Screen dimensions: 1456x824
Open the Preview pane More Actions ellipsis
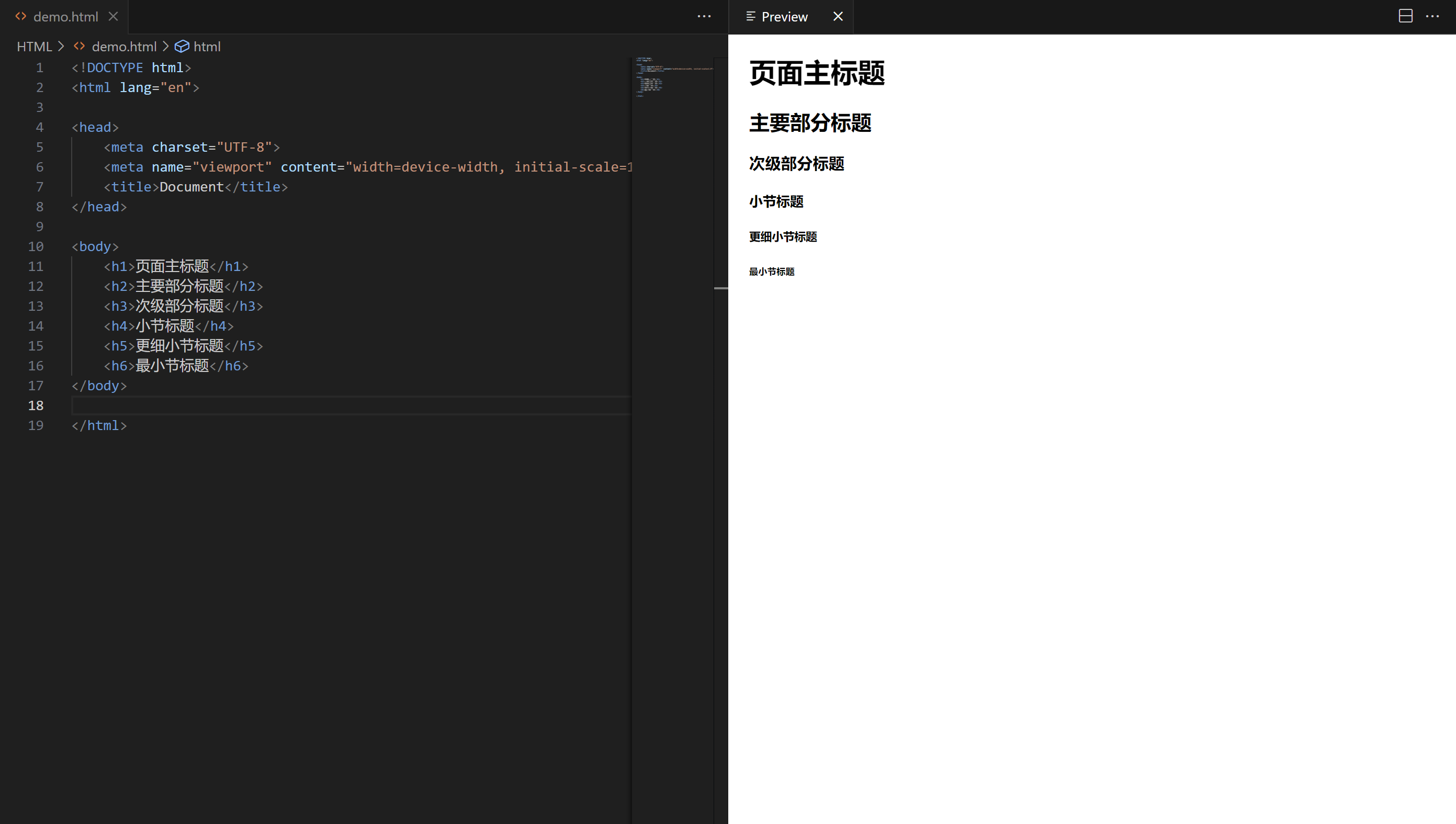1432,16
